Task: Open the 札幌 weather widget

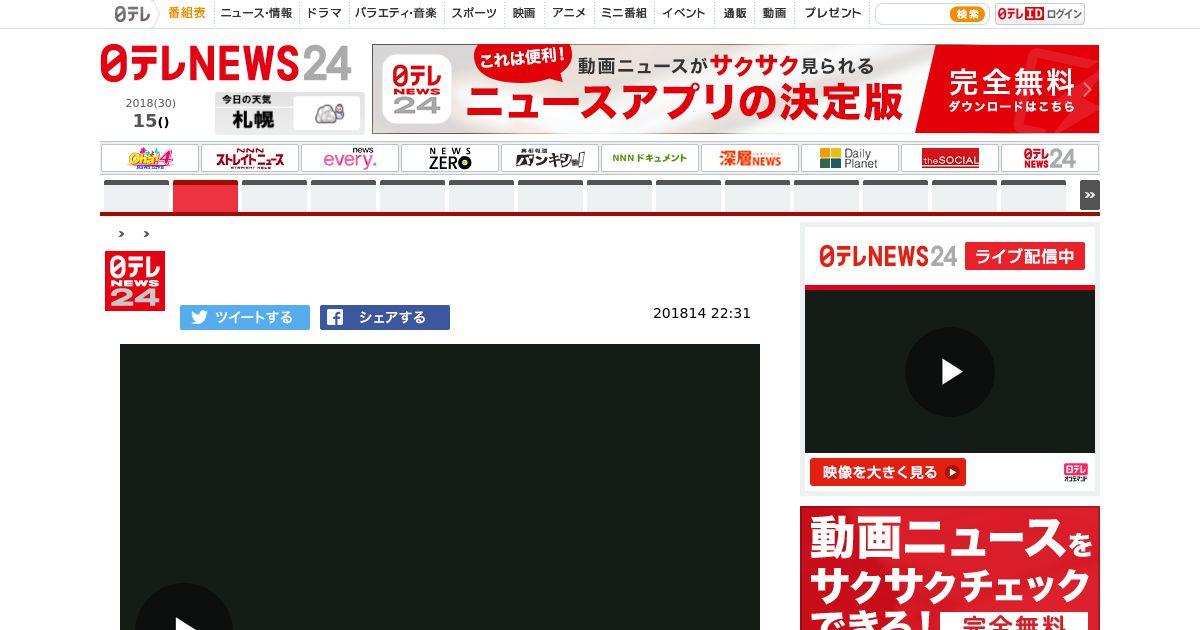Action: click(x=289, y=112)
